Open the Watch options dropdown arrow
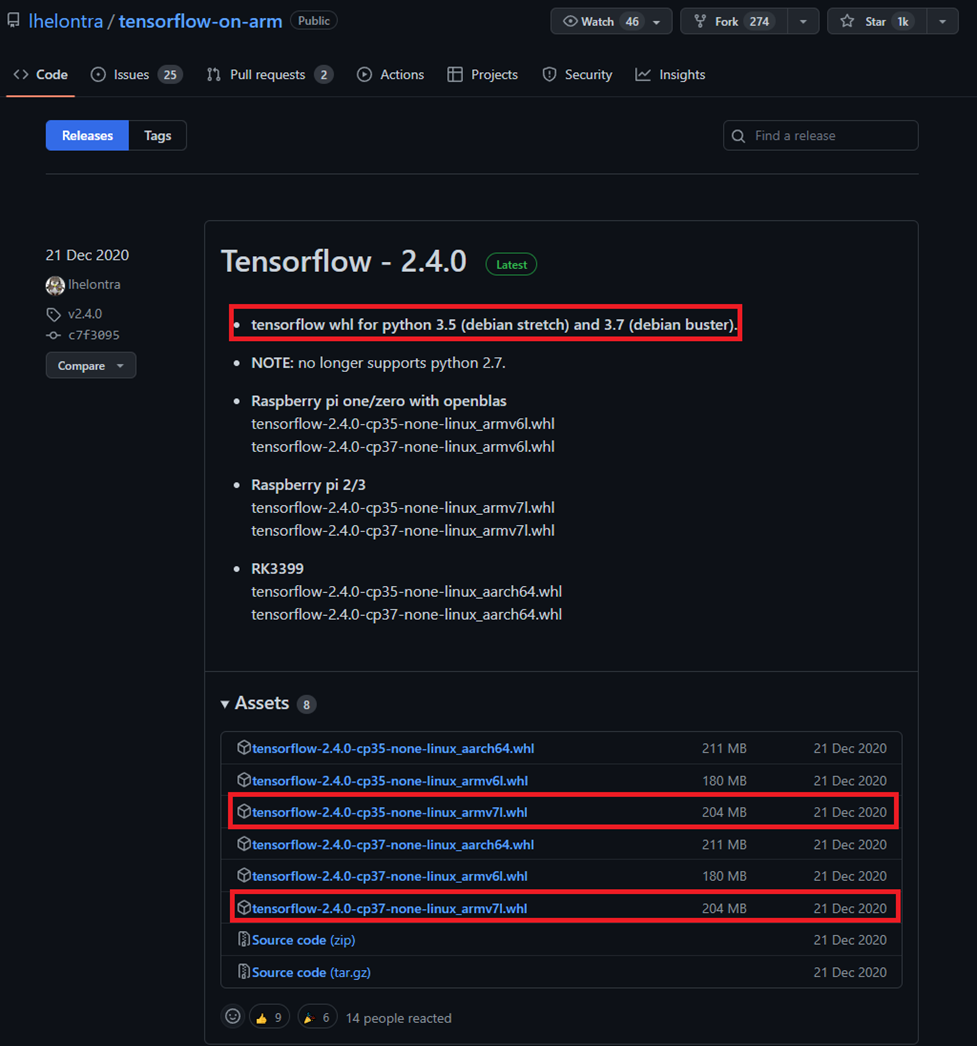The width and height of the screenshot is (977, 1046). pos(657,21)
